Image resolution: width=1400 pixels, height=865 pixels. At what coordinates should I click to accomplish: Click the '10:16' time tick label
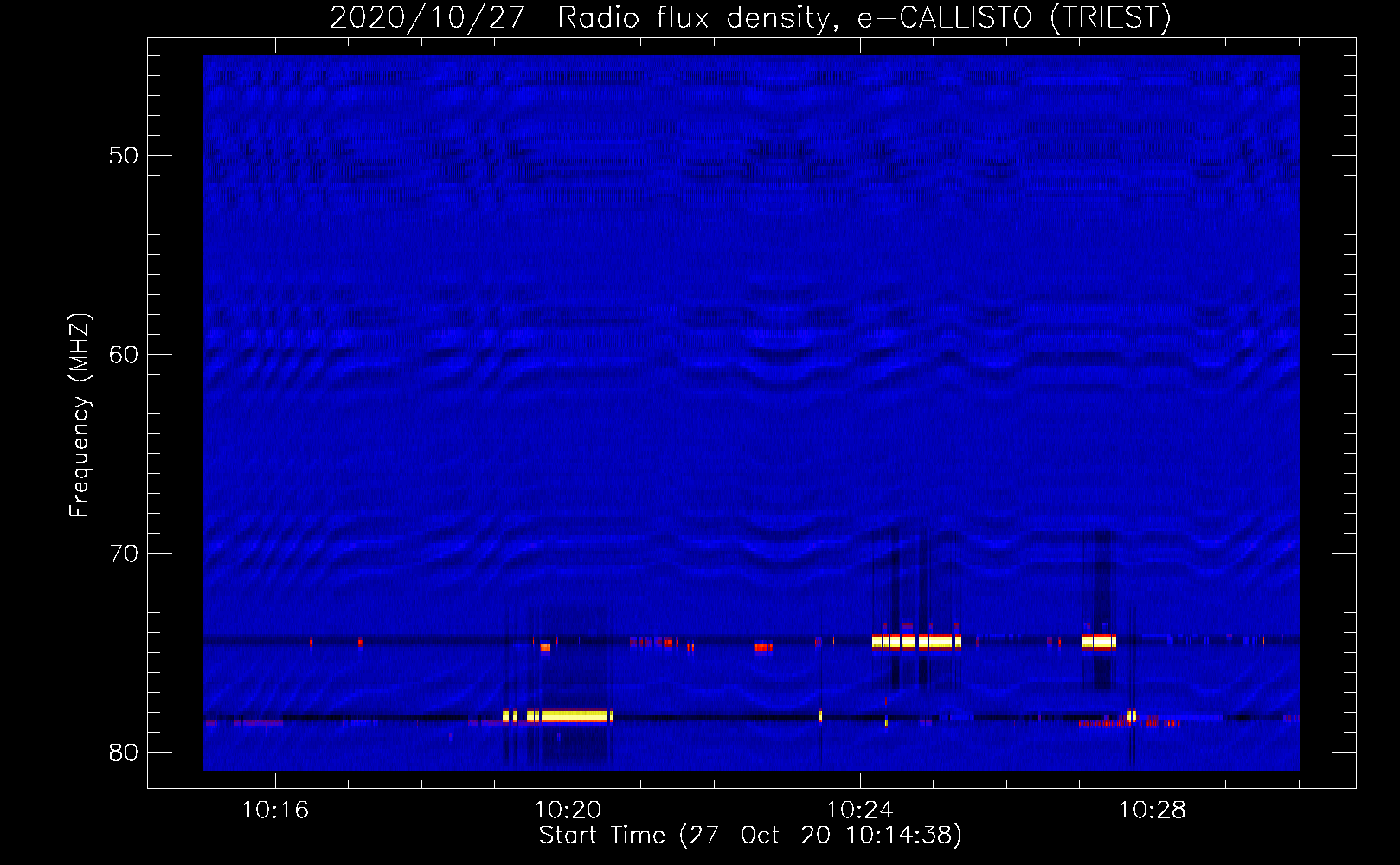[275, 811]
